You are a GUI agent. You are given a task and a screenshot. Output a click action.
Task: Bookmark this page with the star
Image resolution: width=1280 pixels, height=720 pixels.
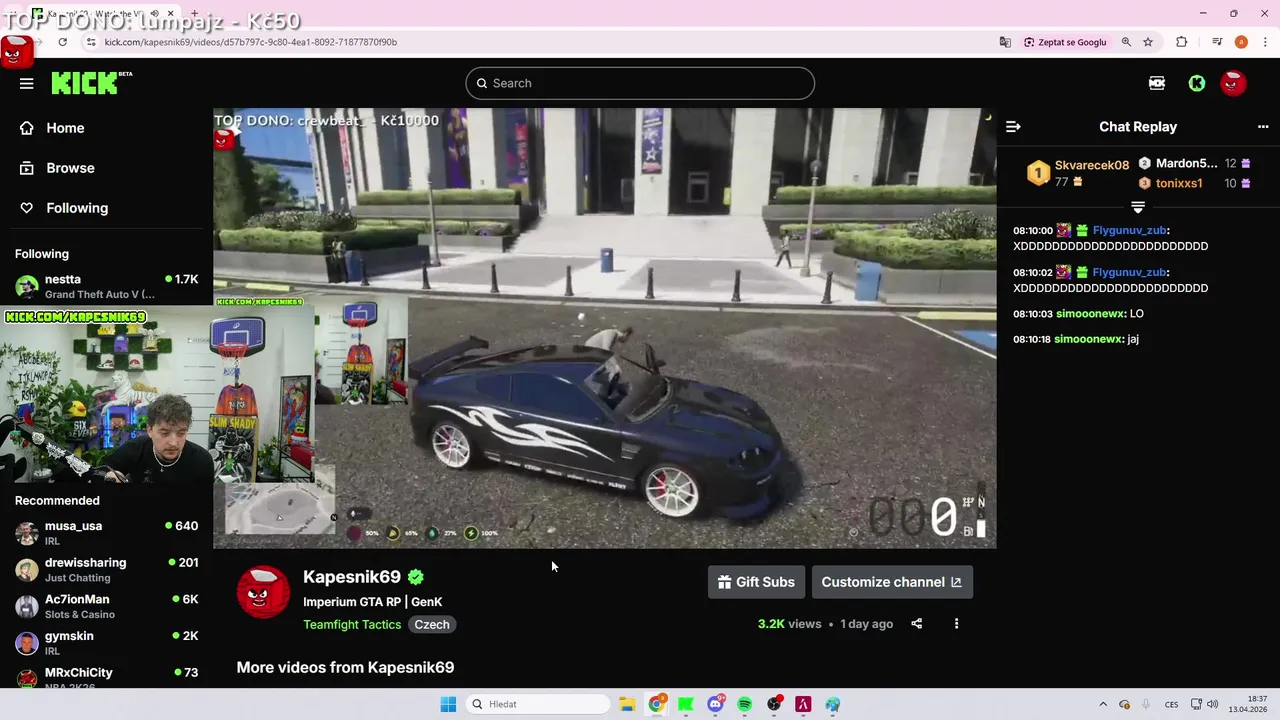(x=1148, y=42)
